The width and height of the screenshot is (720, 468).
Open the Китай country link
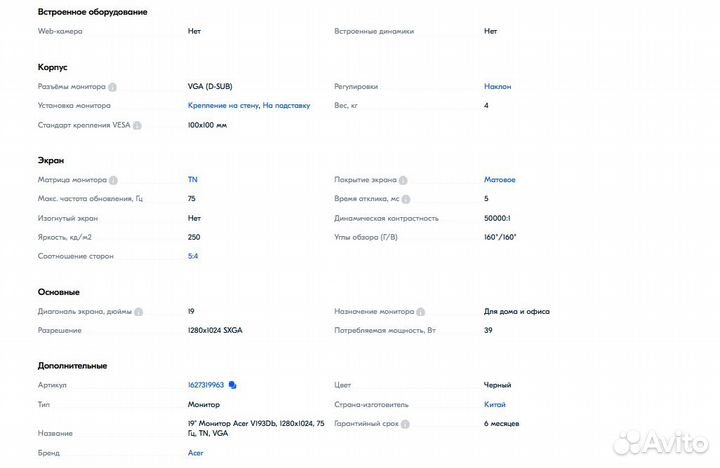(495, 404)
